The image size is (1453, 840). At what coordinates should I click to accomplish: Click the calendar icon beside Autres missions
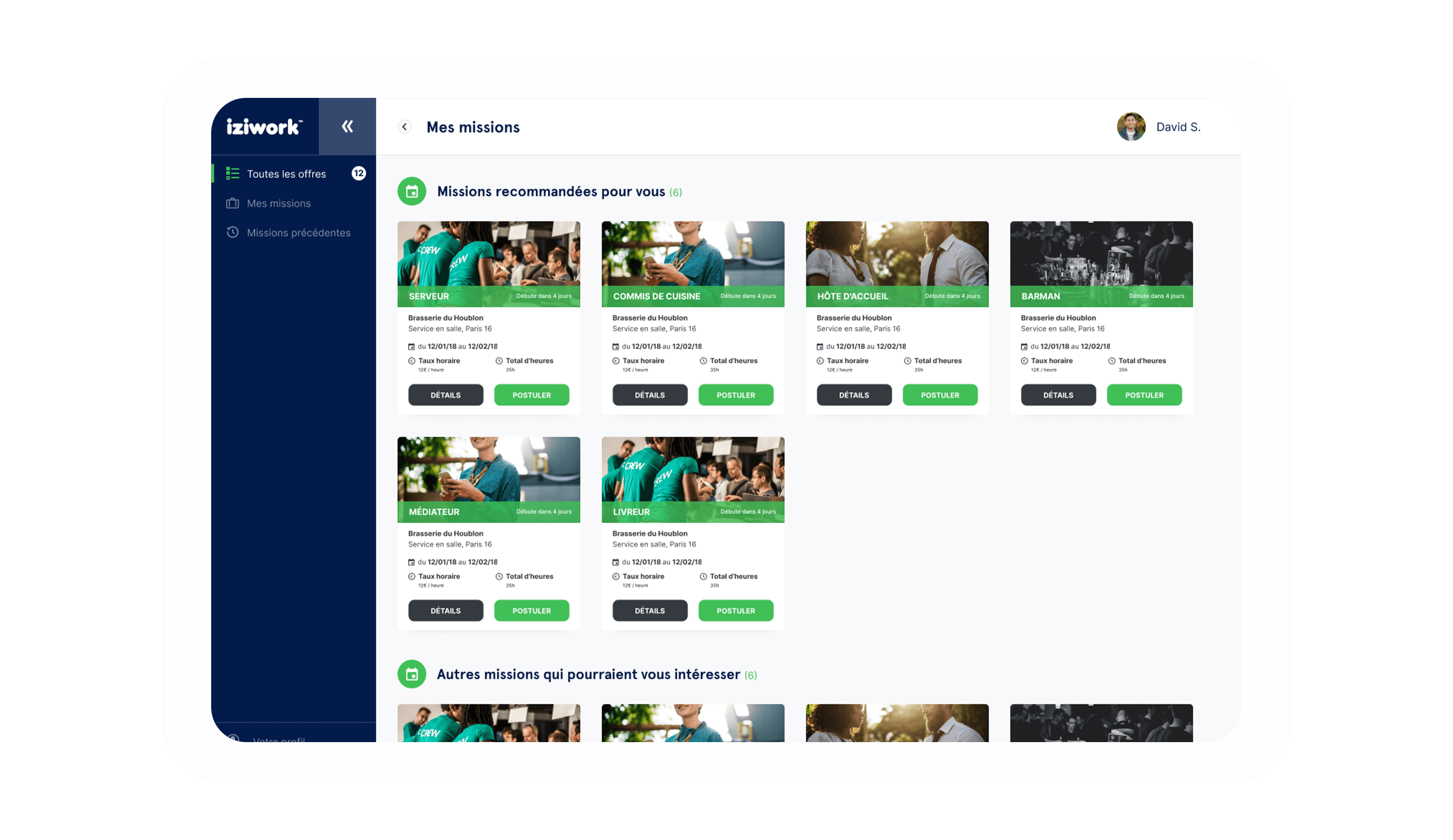412,674
